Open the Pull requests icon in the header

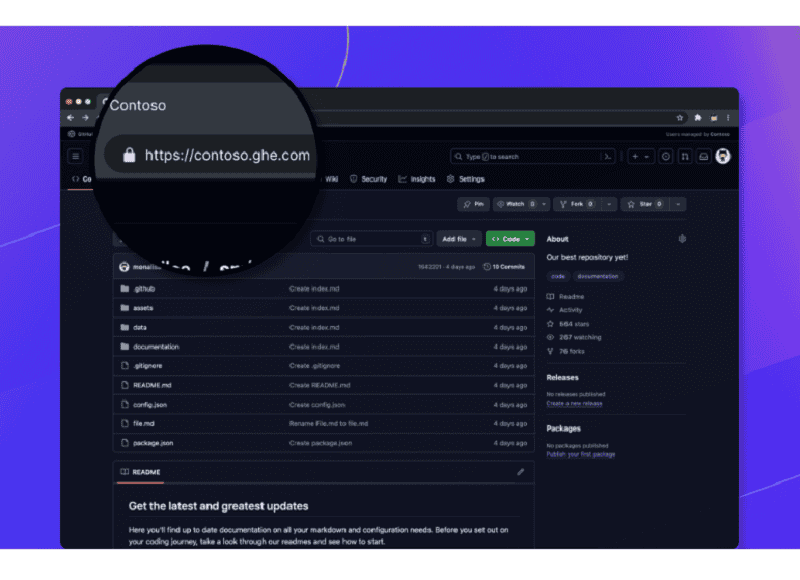coord(685,157)
